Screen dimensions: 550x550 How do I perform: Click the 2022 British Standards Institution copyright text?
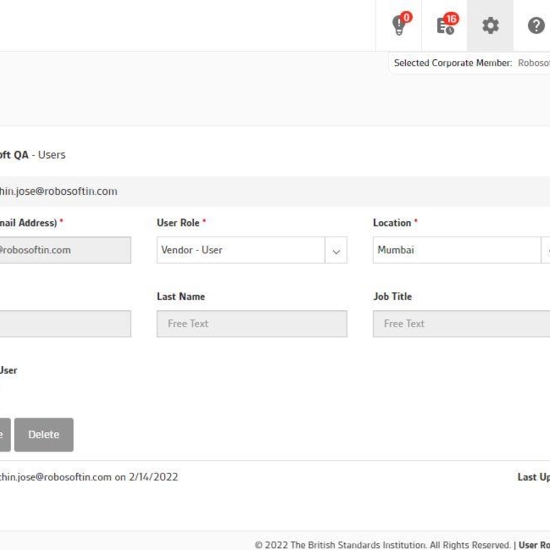[x=382, y=545]
